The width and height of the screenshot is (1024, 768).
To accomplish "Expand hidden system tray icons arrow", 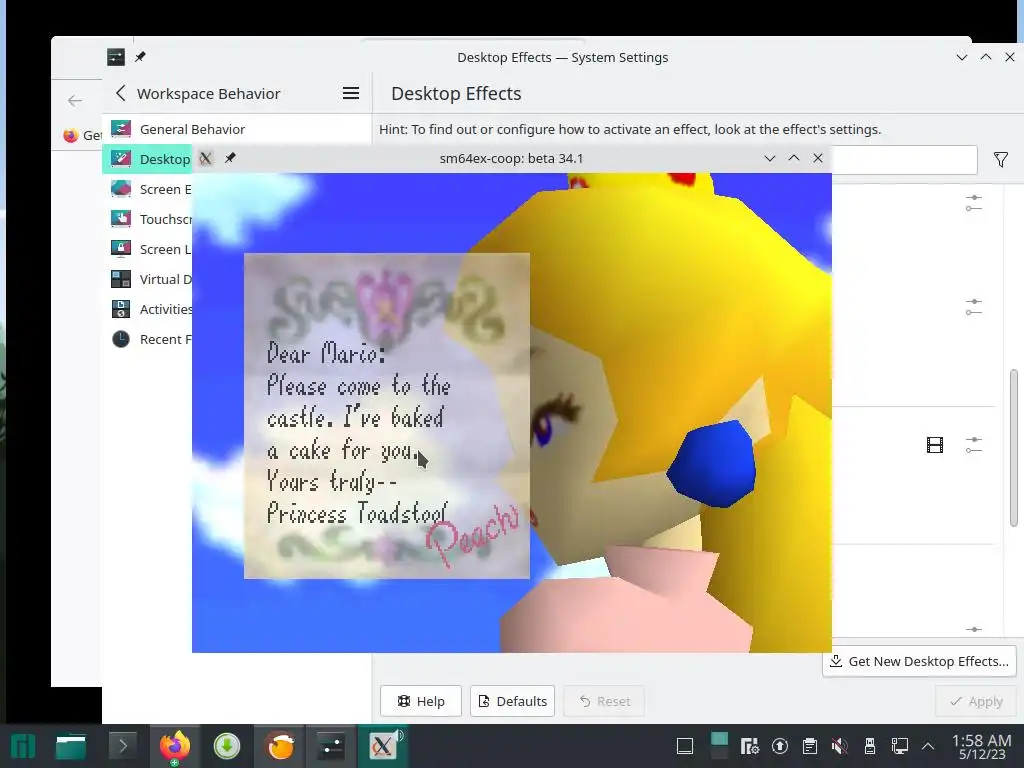I will coord(928,746).
